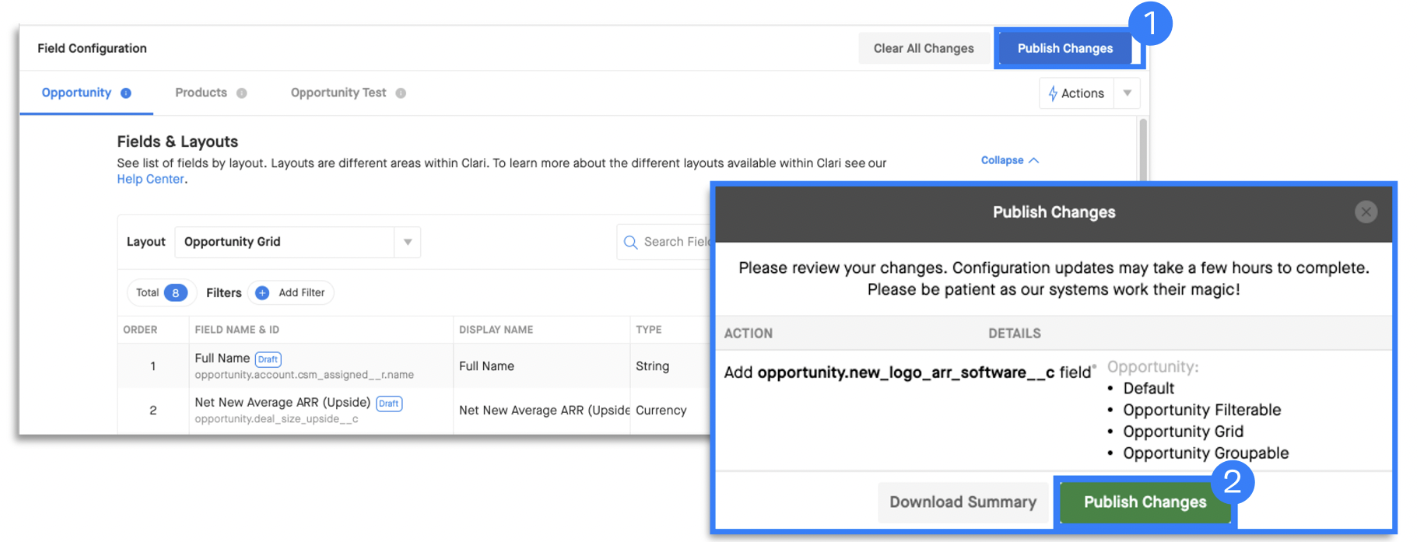Close the Publish Changes dialog
This screenshot has width=1418, height=542.
click(1366, 212)
